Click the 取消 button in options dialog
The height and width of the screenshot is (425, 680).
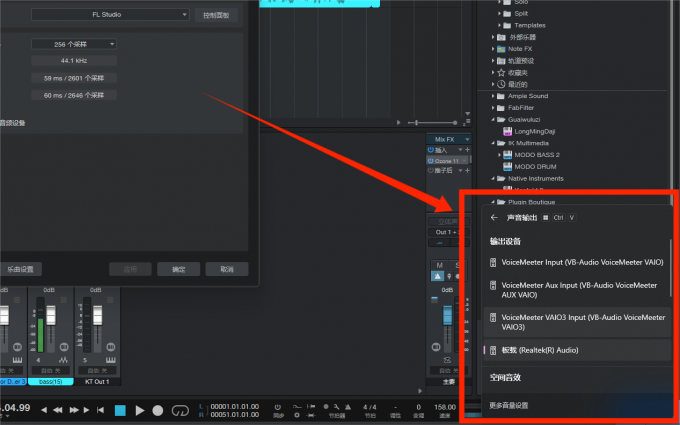pos(227,269)
